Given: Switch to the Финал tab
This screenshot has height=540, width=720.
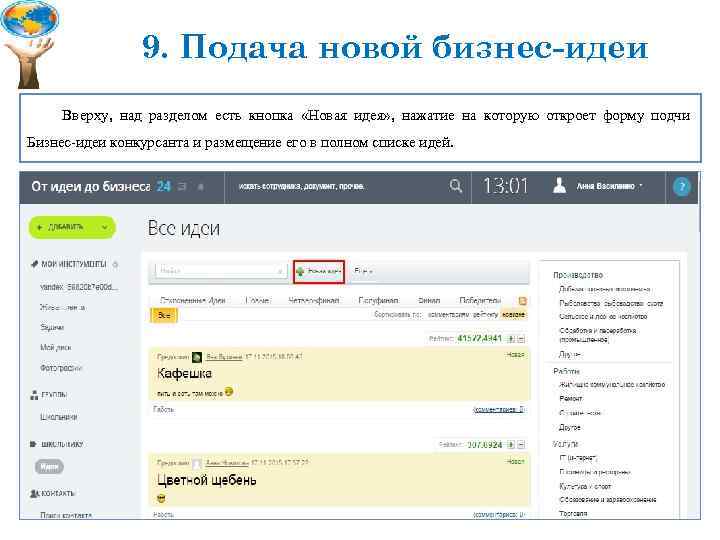Looking at the screenshot, I should (429, 300).
